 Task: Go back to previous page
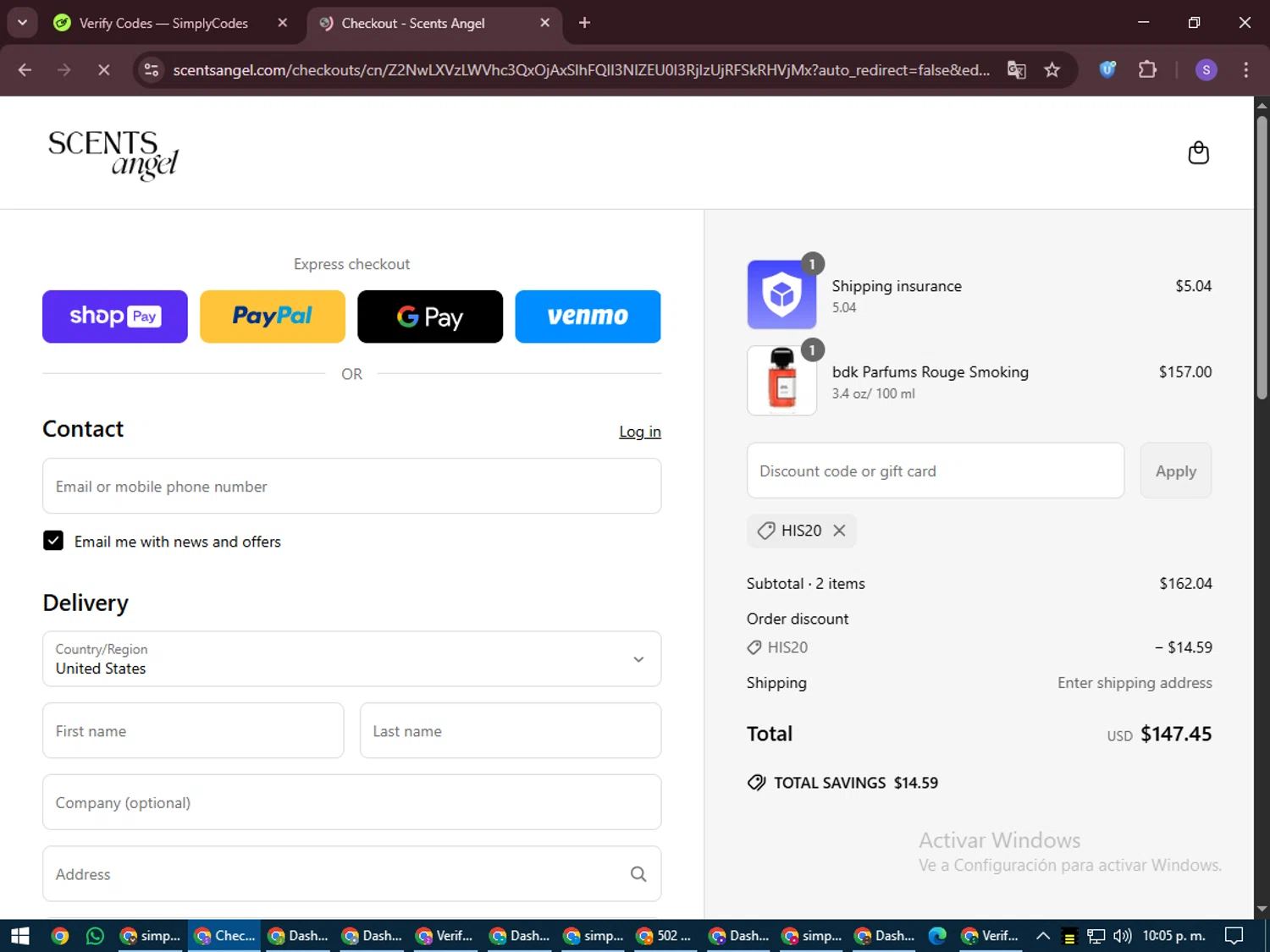(25, 69)
